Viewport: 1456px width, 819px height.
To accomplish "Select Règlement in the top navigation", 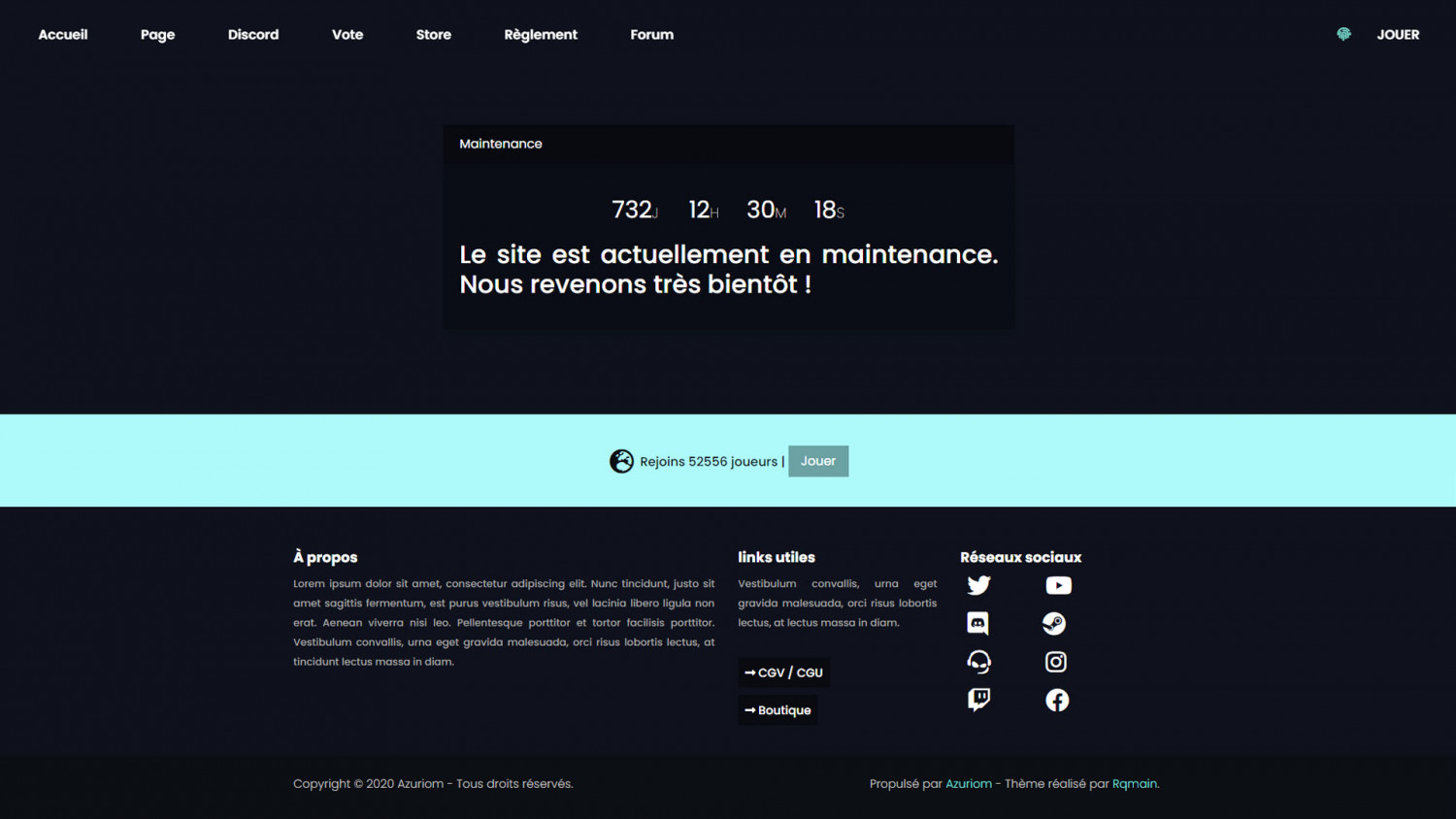I will click(541, 34).
